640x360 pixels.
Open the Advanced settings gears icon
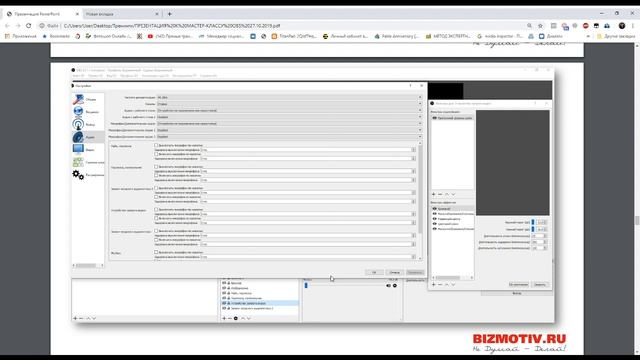click(x=78, y=175)
